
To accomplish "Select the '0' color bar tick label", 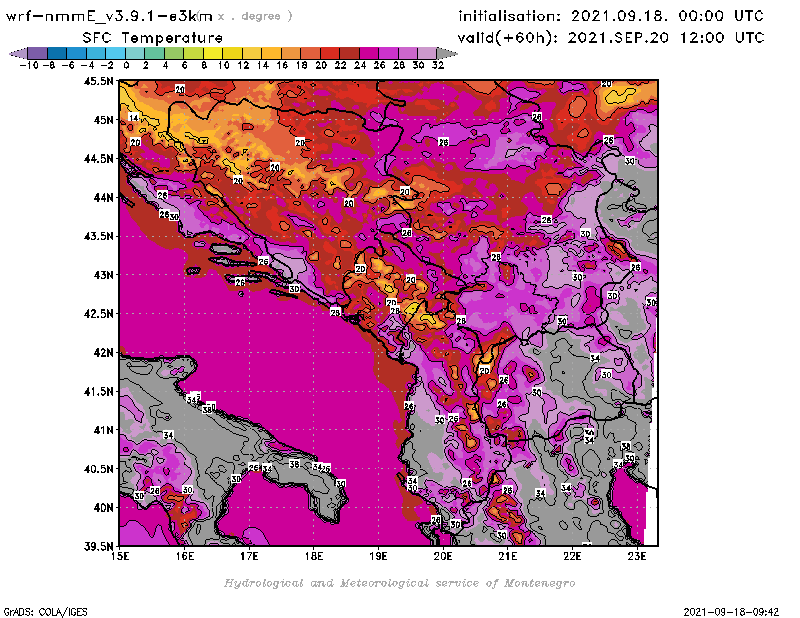I will click(x=126, y=65).
